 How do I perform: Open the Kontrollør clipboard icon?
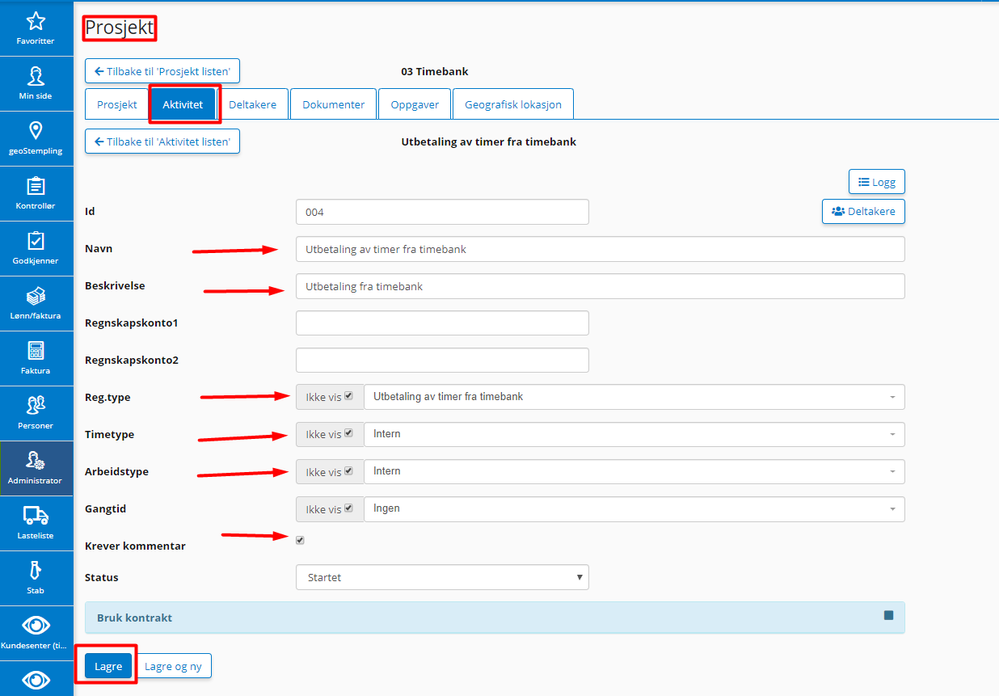tap(36, 186)
